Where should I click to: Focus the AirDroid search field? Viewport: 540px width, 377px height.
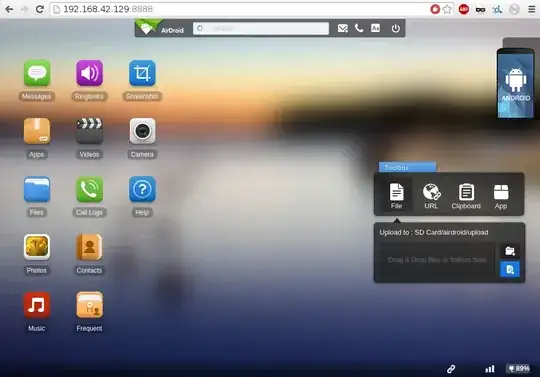pyautogui.click(x=261, y=28)
